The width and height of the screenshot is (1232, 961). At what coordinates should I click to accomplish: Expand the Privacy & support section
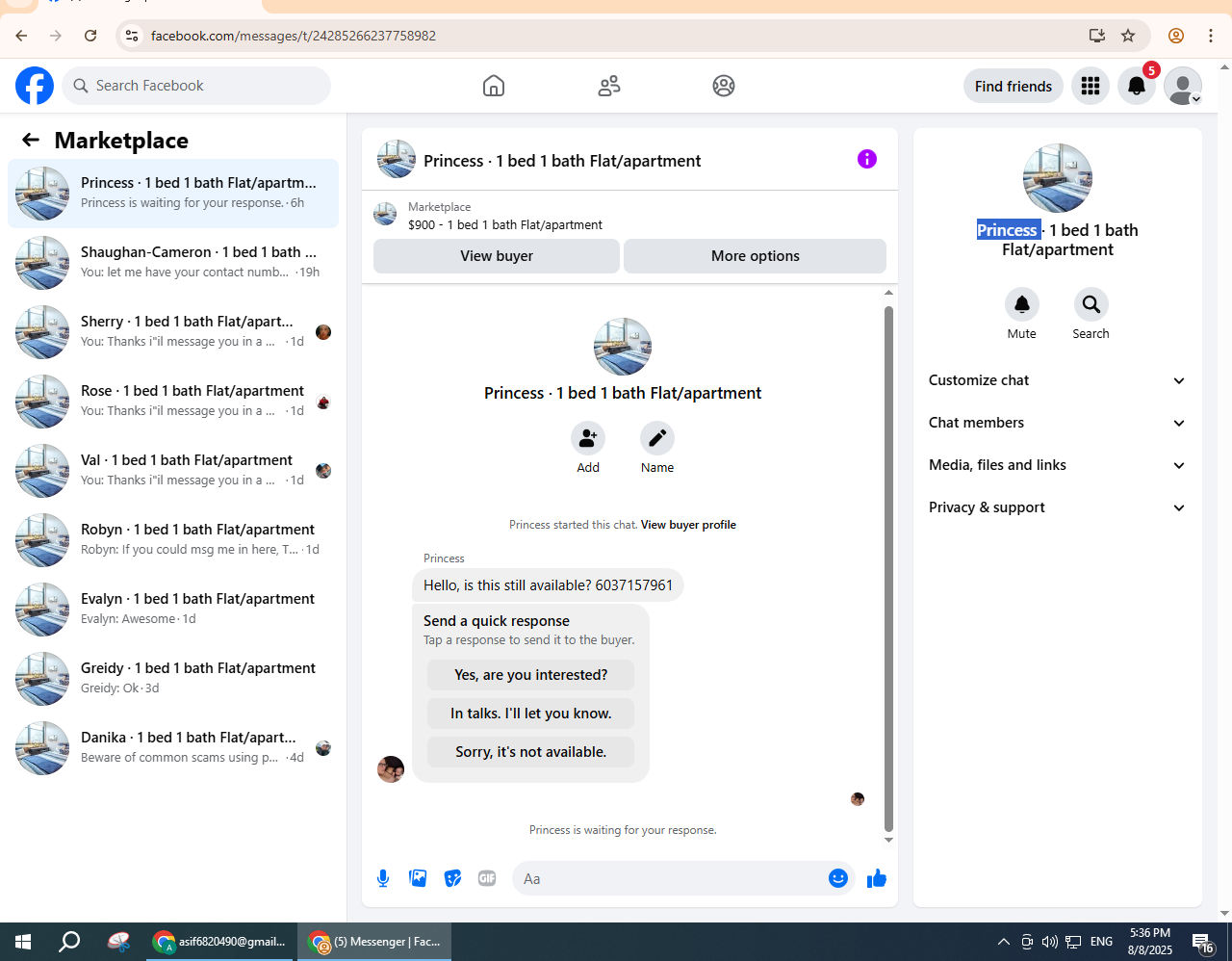[x=1058, y=507]
